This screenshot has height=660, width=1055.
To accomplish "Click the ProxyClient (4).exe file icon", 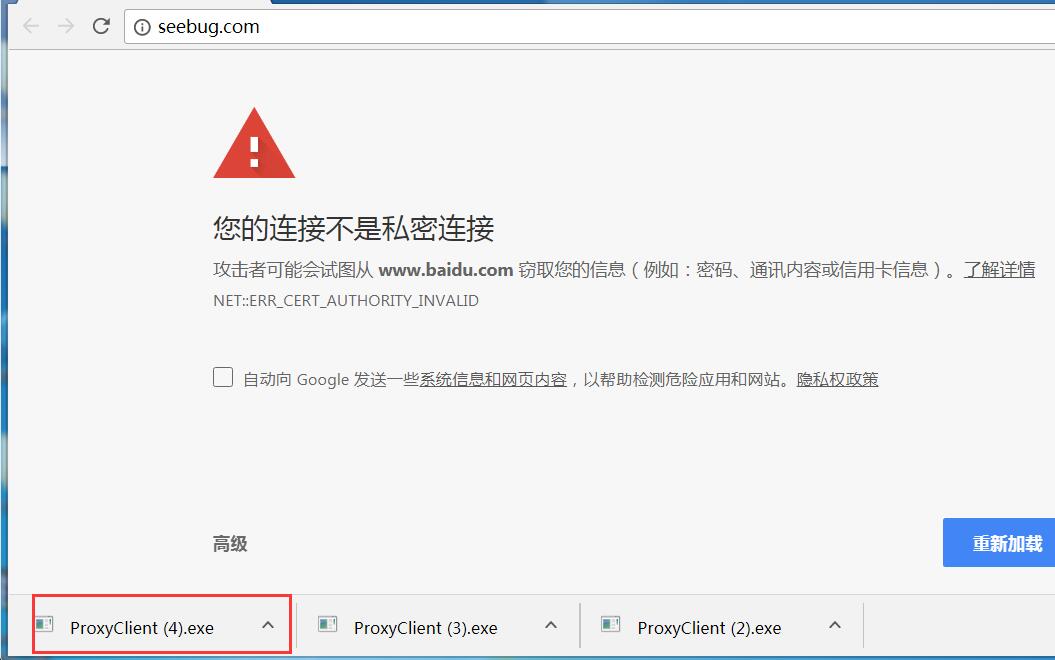I will (x=44, y=625).
